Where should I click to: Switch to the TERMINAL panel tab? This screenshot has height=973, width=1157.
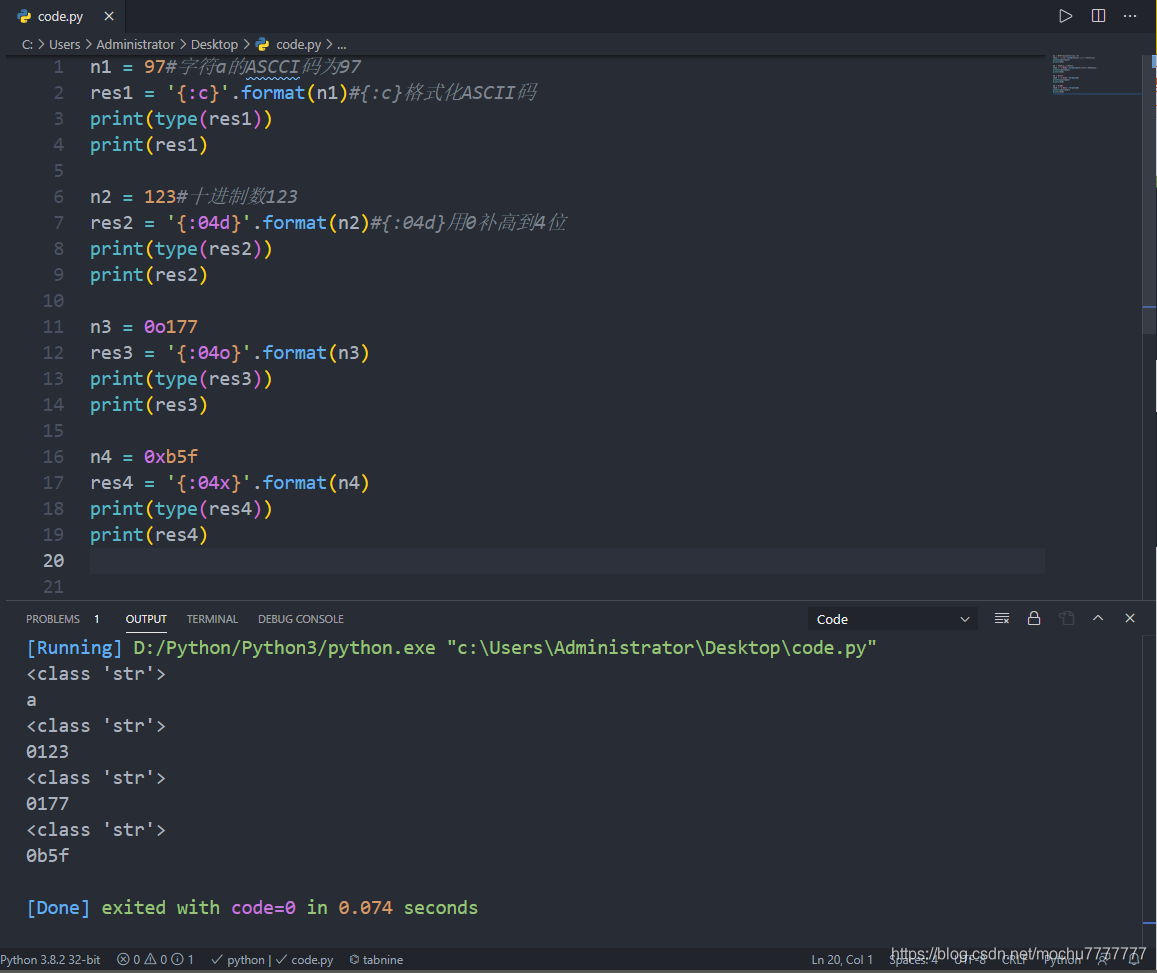click(212, 619)
